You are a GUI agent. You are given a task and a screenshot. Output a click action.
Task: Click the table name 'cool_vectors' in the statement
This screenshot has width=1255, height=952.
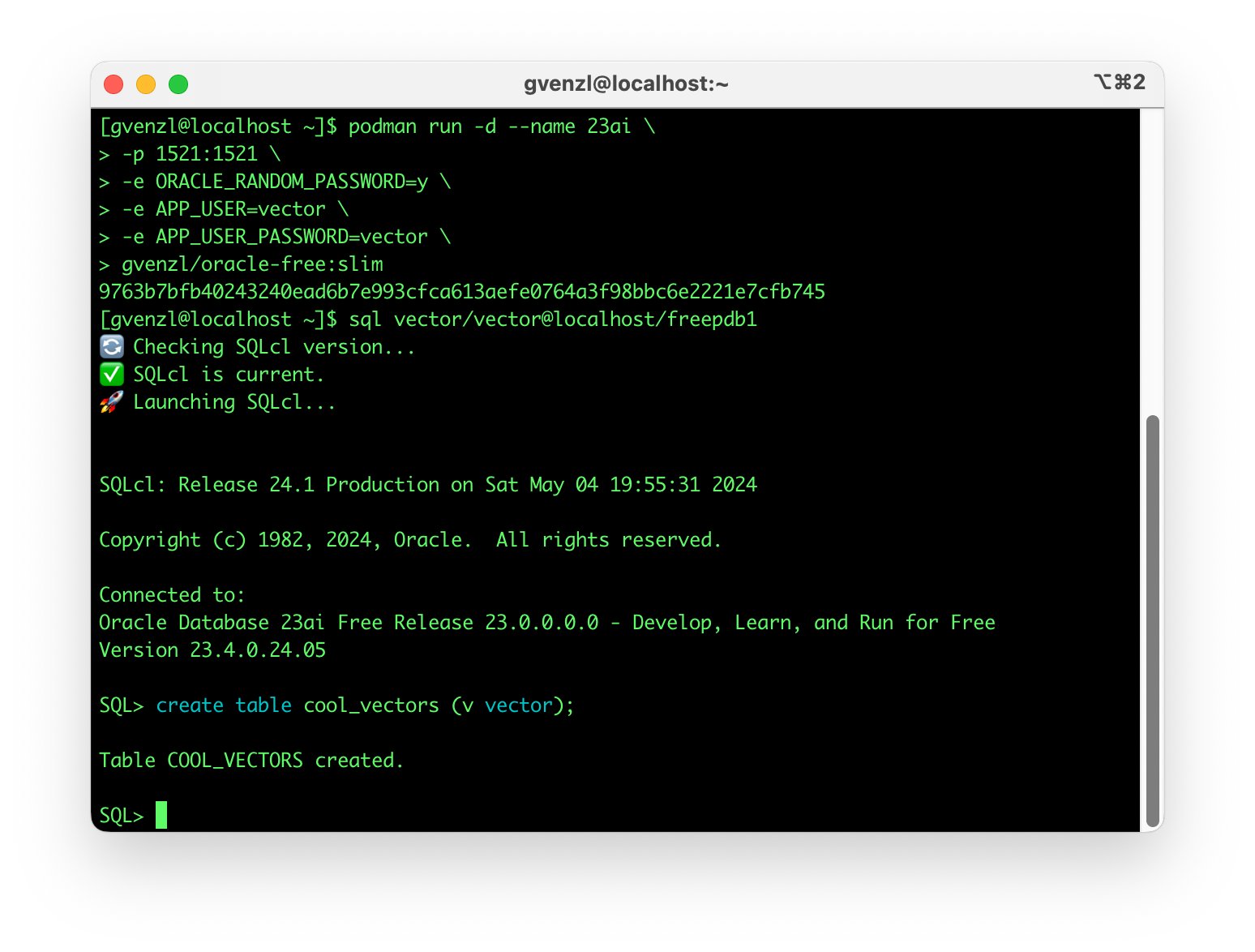click(x=371, y=705)
